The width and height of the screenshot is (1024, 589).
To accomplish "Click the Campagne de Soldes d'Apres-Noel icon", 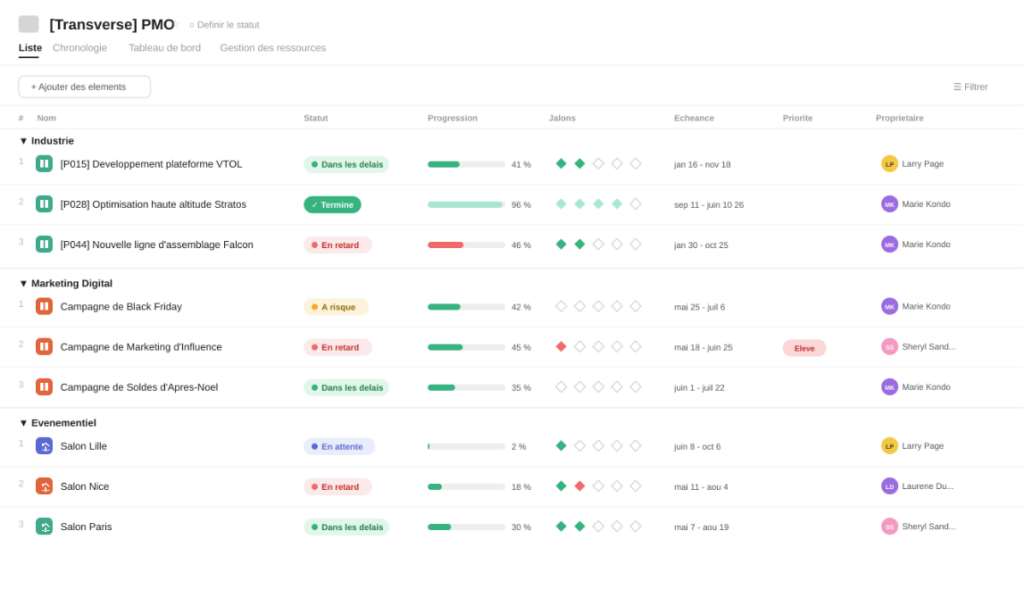I will click(x=44, y=387).
